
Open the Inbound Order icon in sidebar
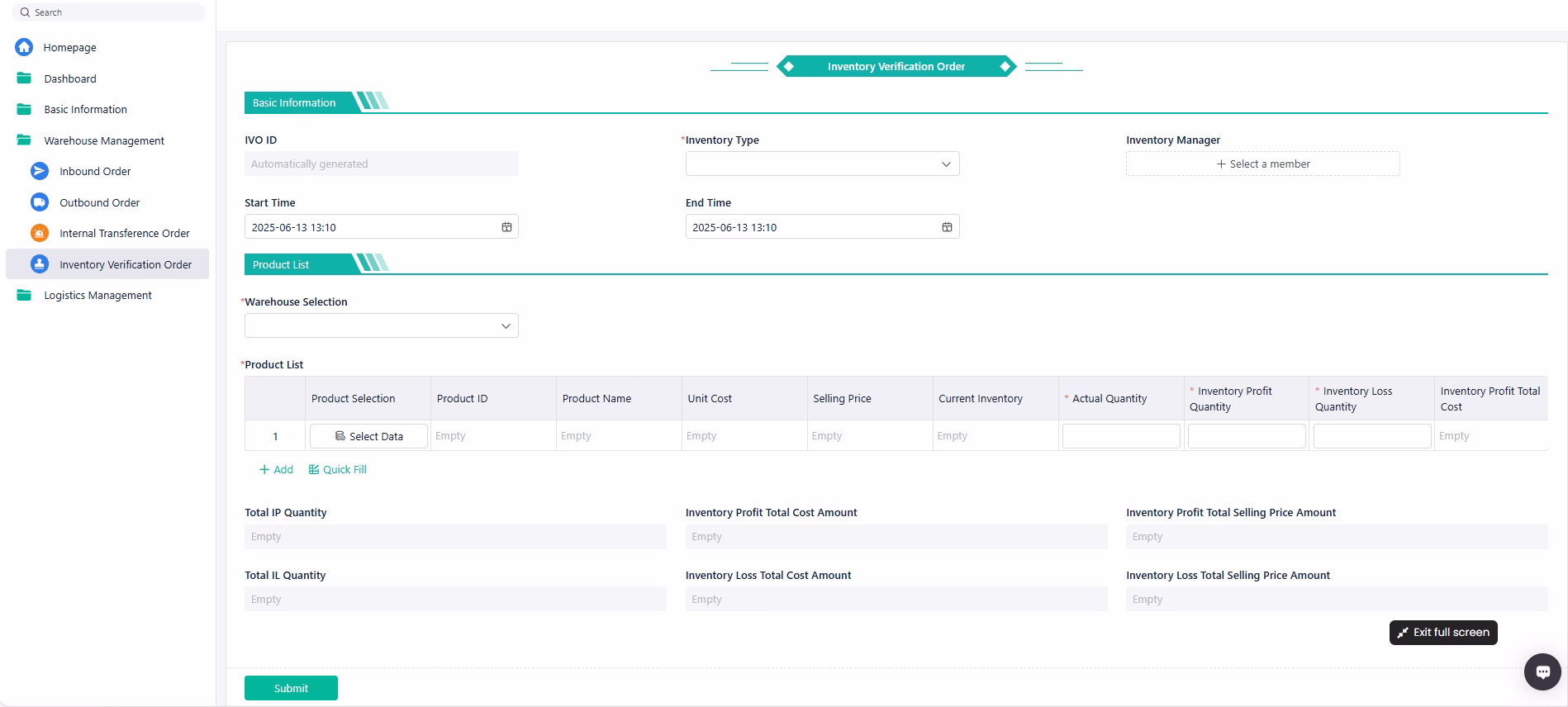pyautogui.click(x=40, y=171)
